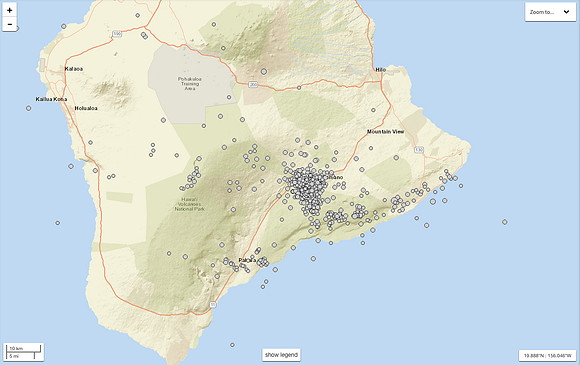Zoom in with the plus button
This screenshot has height=365, width=580.
pos(10,10)
